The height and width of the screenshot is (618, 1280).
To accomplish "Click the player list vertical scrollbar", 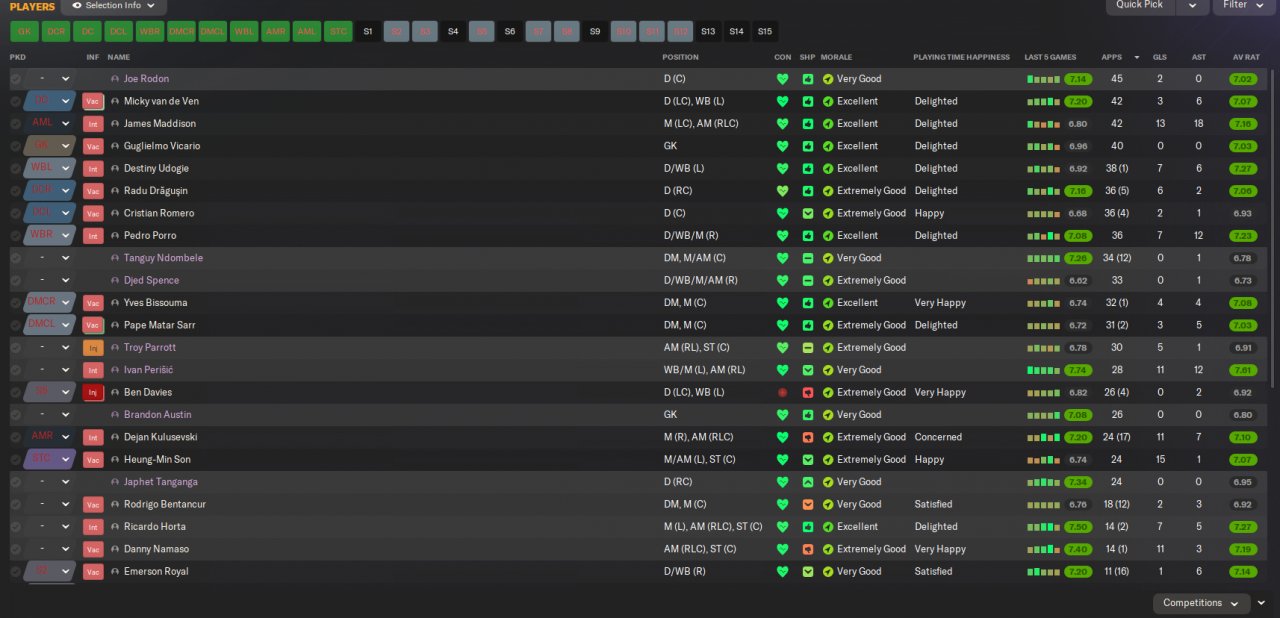I will click(1273, 228).
